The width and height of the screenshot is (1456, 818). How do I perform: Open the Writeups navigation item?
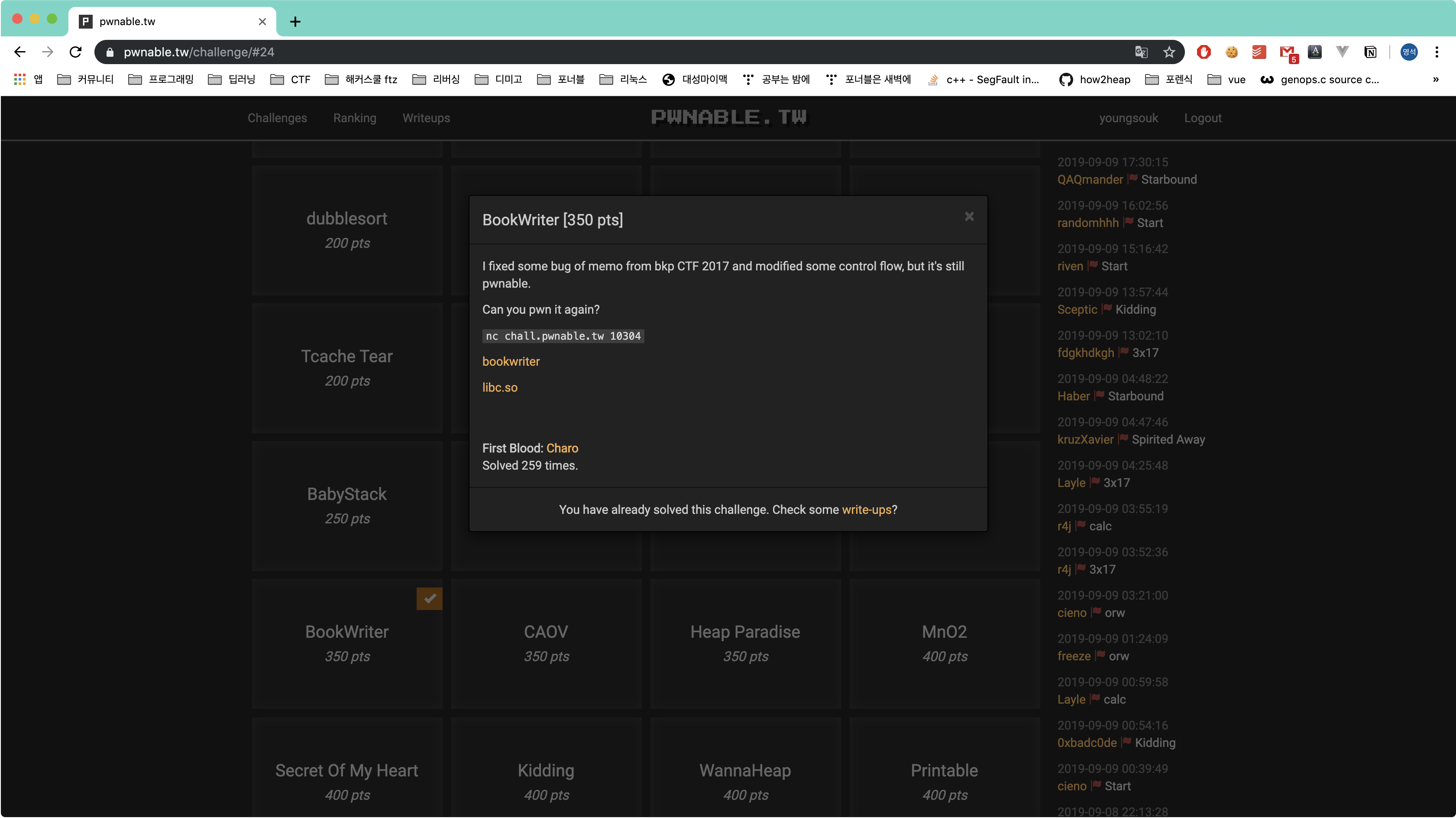coord(426,117)
